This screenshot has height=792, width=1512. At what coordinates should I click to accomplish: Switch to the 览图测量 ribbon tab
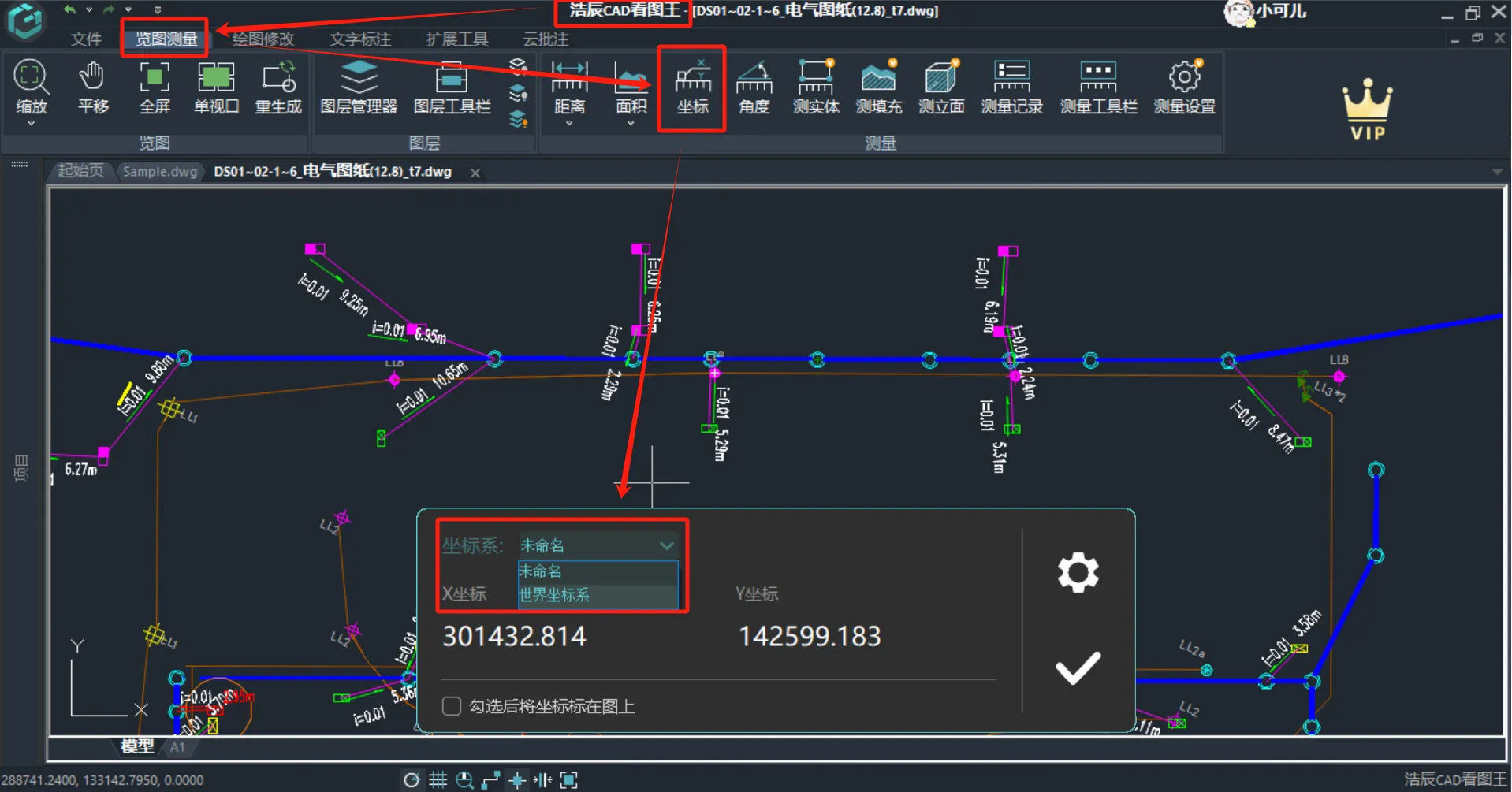tap(166, 39)
